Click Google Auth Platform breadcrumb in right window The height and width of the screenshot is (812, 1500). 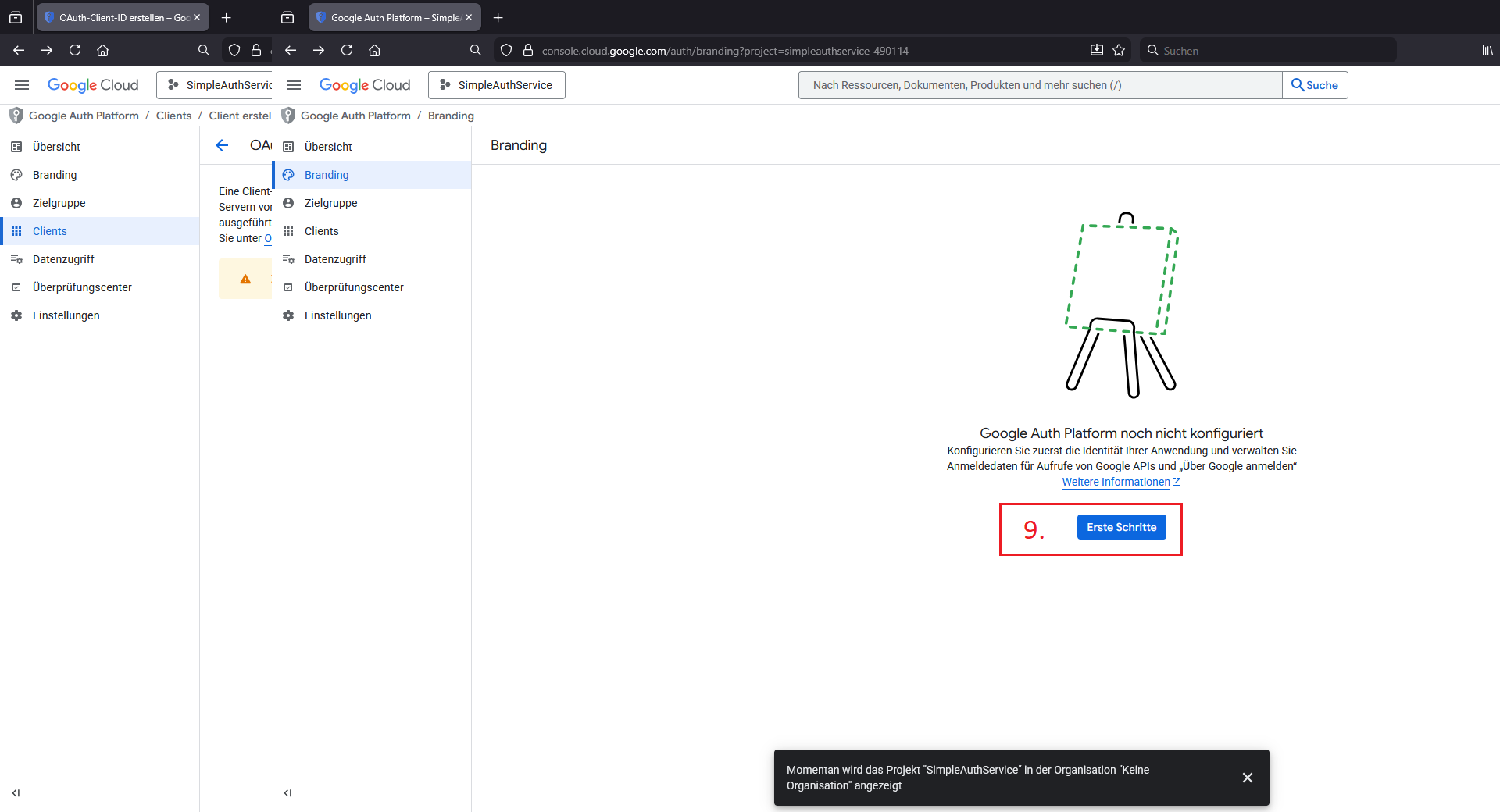tap(355, 116)
